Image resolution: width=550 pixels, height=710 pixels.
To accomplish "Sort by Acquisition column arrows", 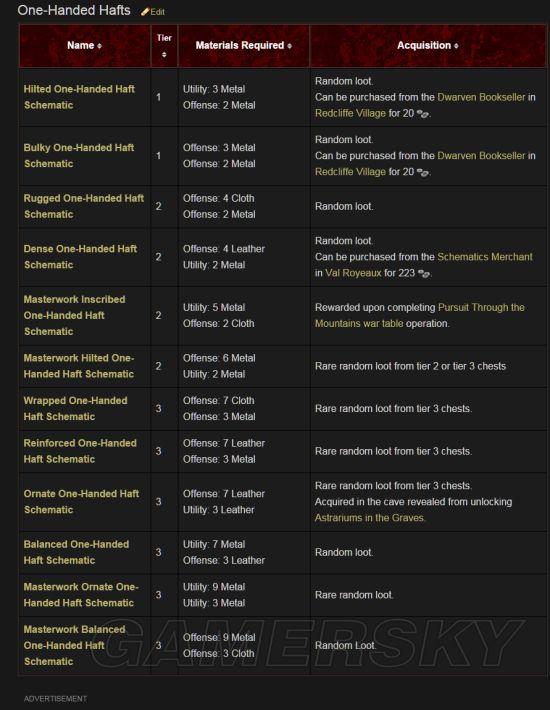I will 456,46.
